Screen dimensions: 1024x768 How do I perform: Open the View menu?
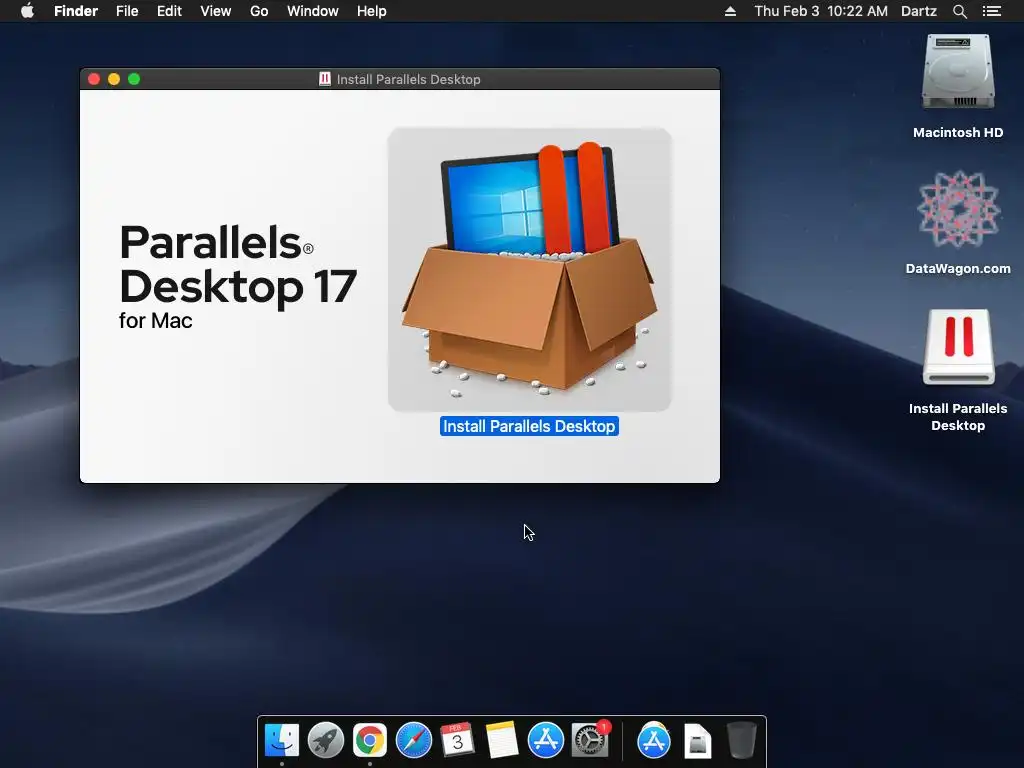[x=216, y=11]
